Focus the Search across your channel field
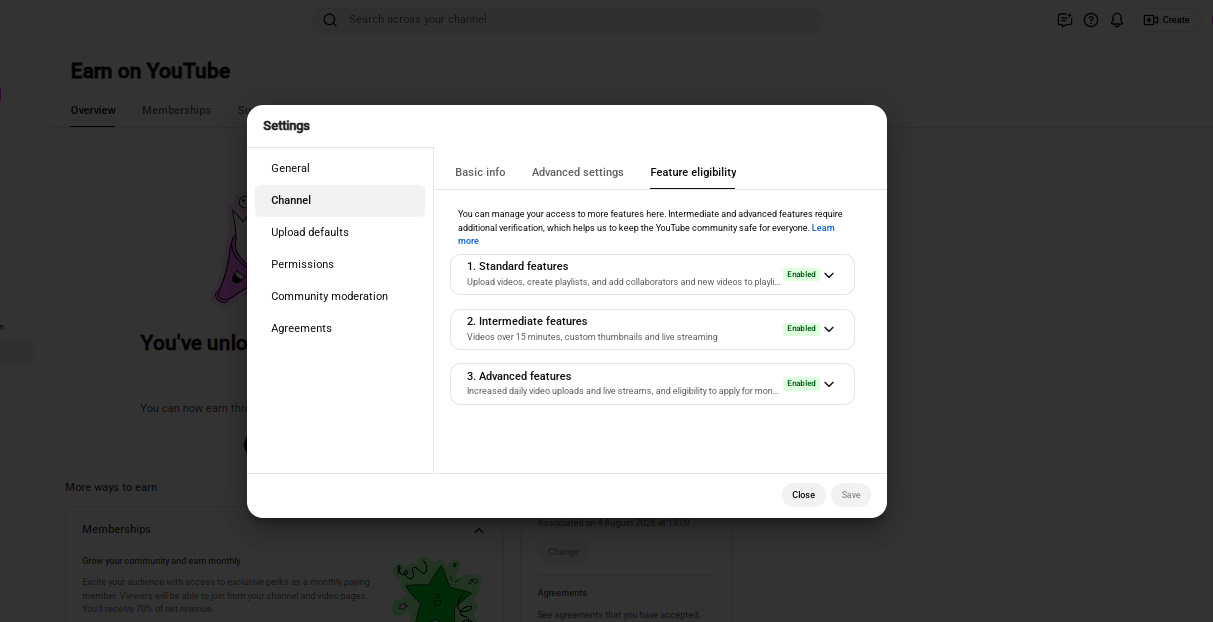Image resolution: width=1213 pixels, height=622 pixels. click(x=567, y=19)
